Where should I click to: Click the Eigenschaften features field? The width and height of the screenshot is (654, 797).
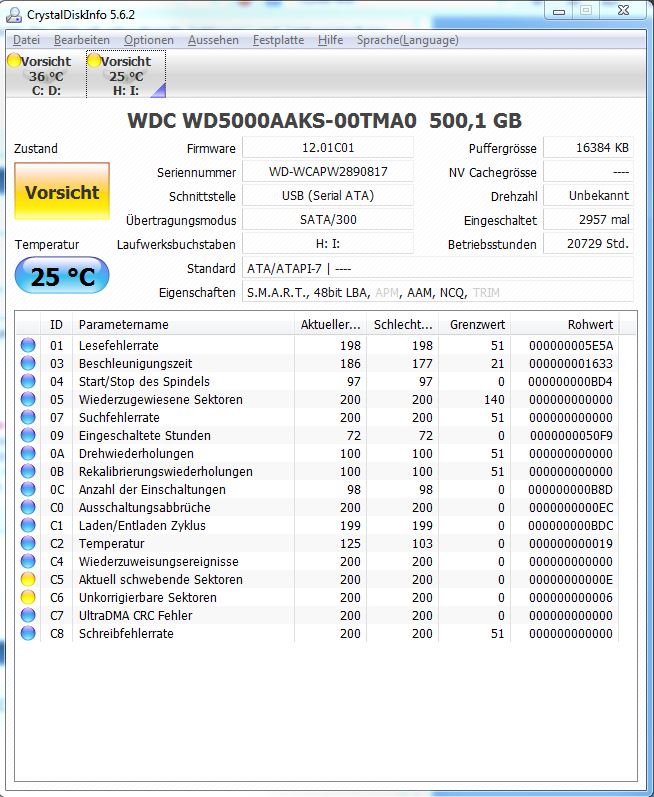(x=438, y=292)
